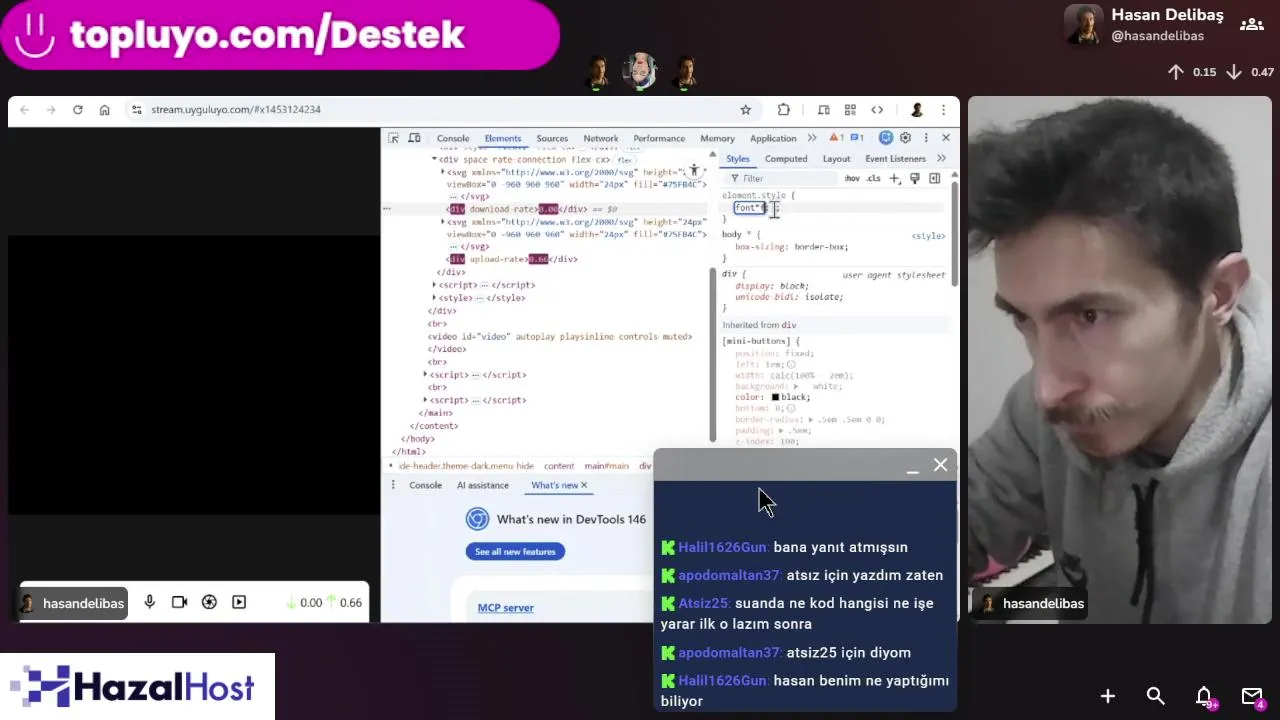Viewport: 1280px width, 720px height.
Task: Click See all new features button
Action: point(515,551)
